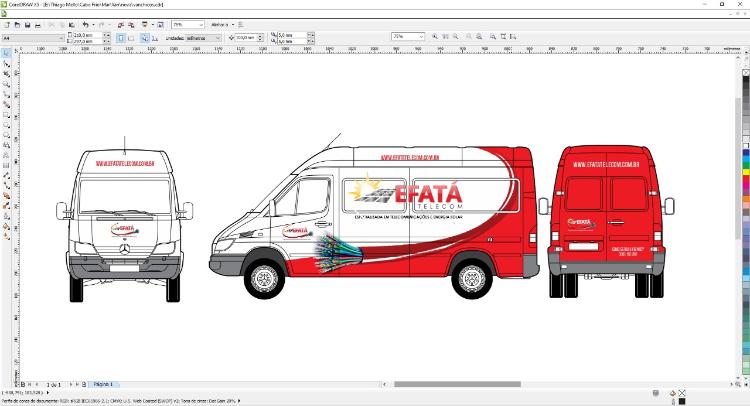Click the Application launcher icon
750x406 pixels.
pyautogui.click(x=145, y=24)
